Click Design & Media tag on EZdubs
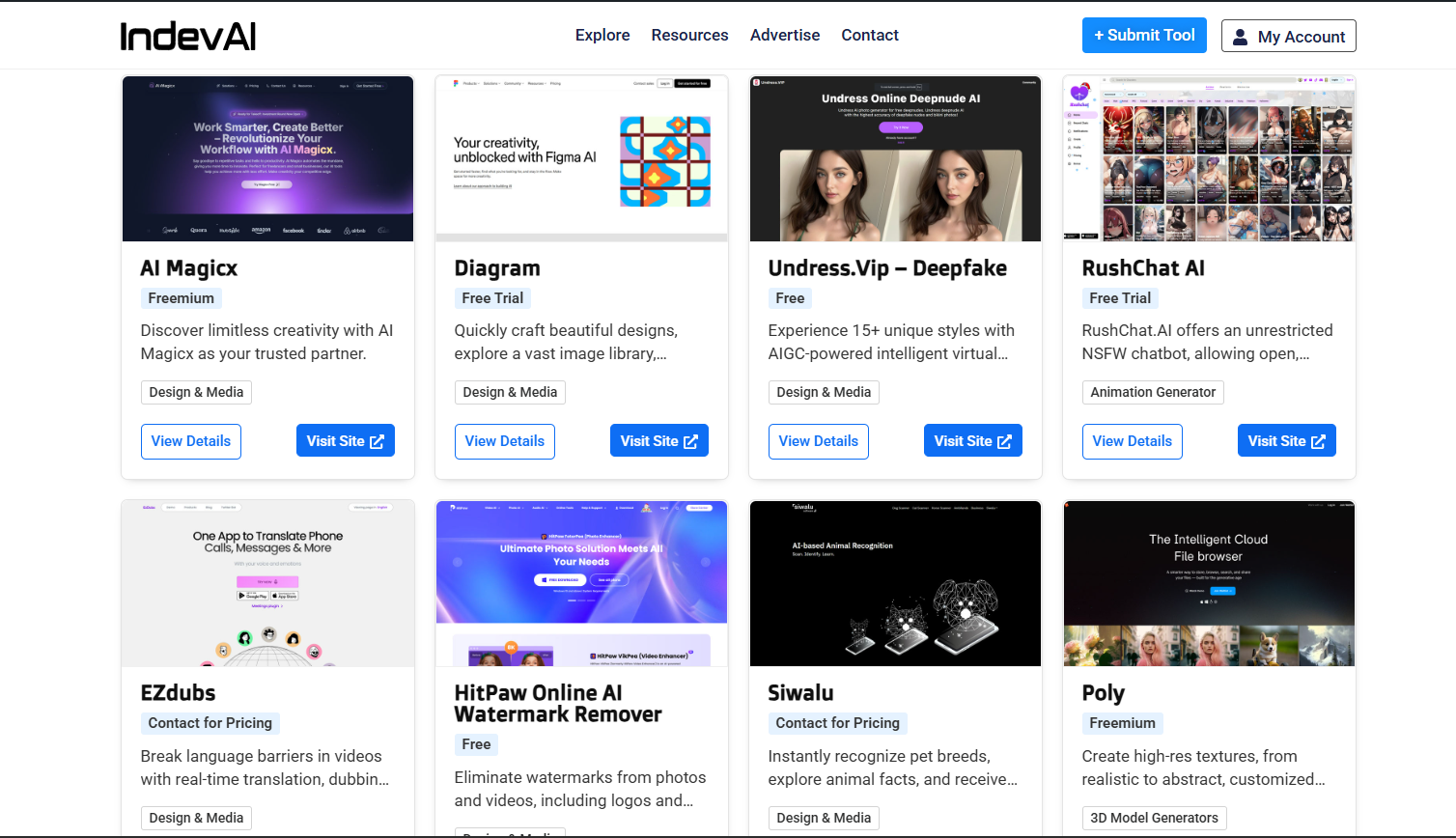The image size is (1456, 838). pos(197,818)
